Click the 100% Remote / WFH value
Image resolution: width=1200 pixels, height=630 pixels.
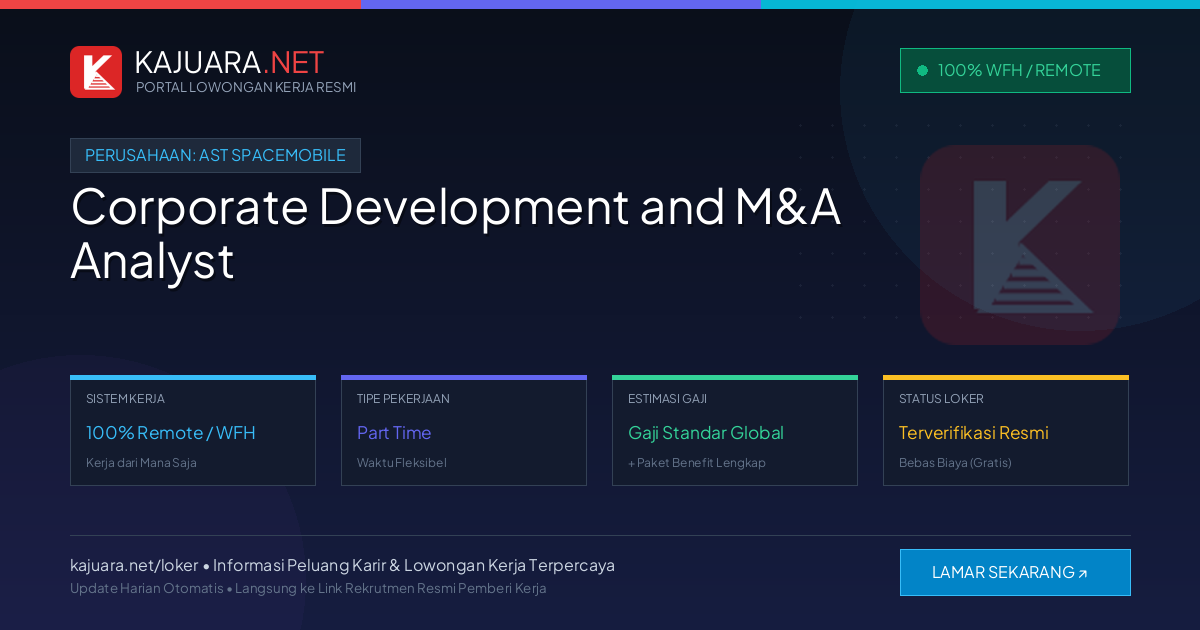[x=171, y=433]
